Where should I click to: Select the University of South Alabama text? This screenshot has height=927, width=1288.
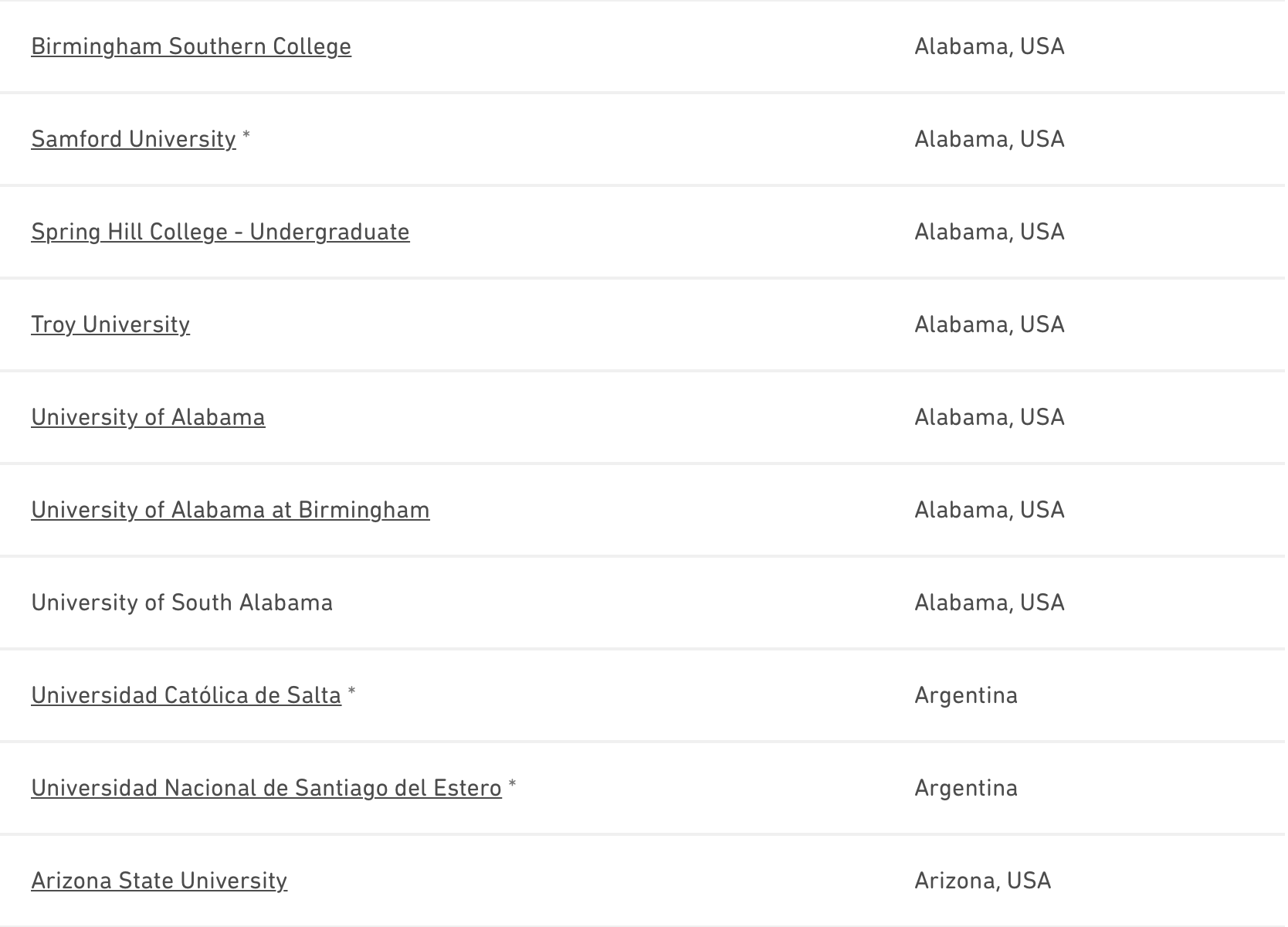181,603
